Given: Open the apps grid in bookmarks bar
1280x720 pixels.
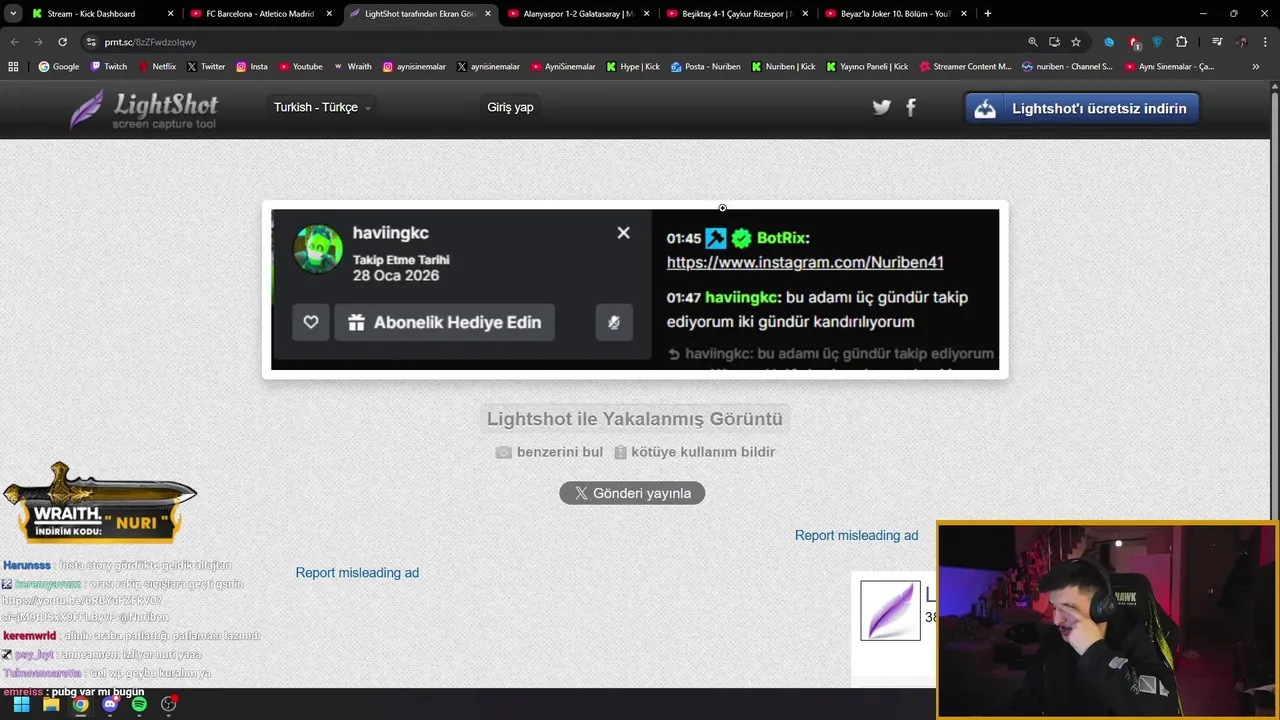Looking at the screenshot, I should click(x=13, y=67).
